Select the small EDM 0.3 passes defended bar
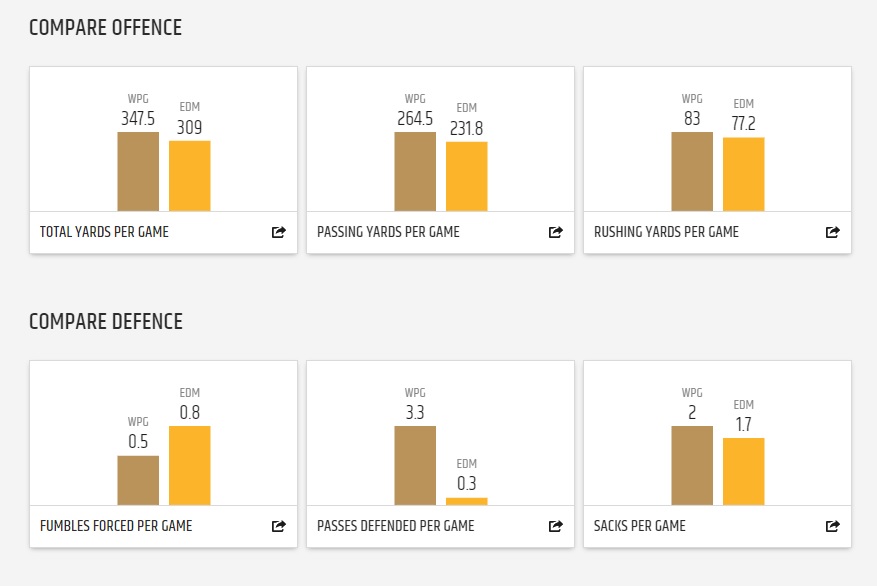The image size is (877, 586). pyautogui.click(x=466, y=501)
